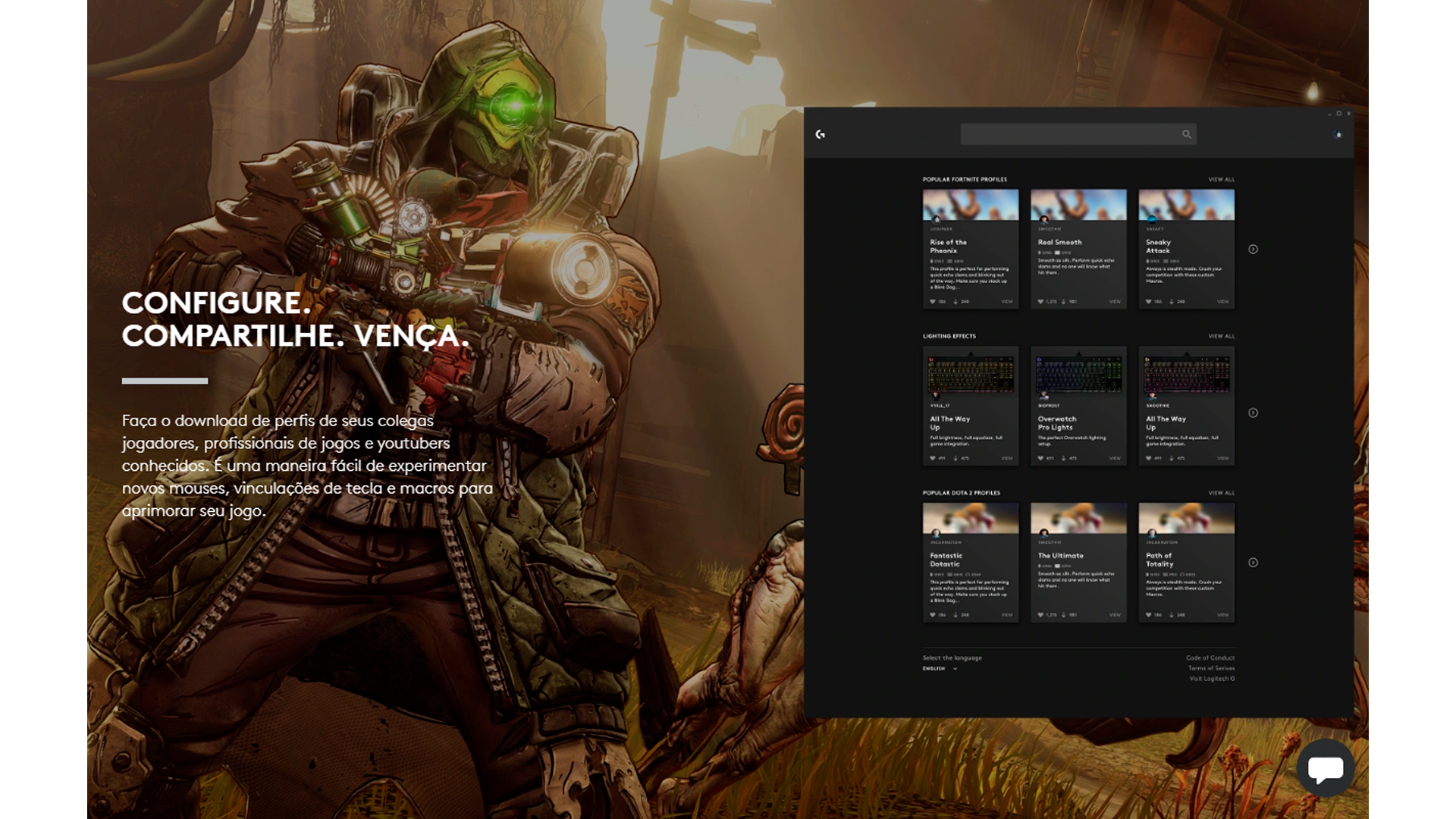Click heart icon on Path of Totality card
The height and width of the screenshot is (819, 1456).
point(1149,615)
